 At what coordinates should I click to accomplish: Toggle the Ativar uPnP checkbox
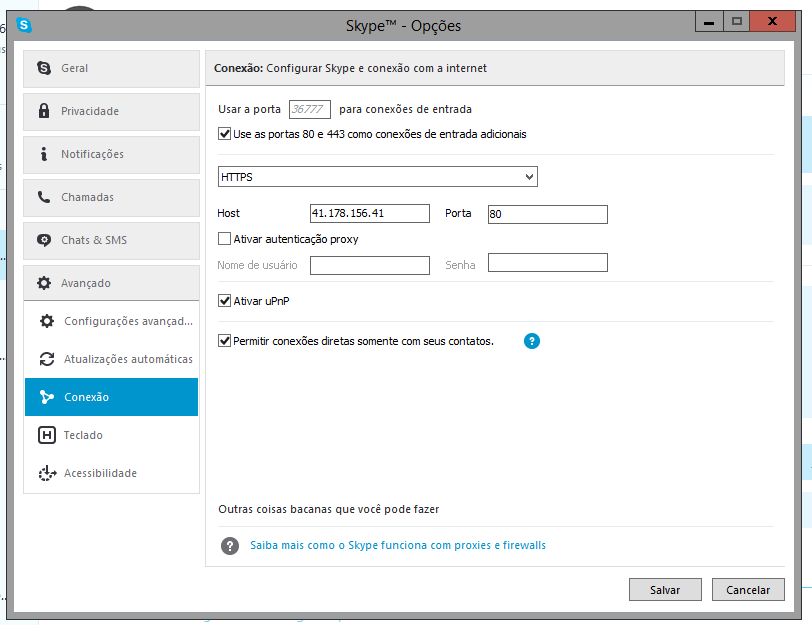(x=224, y=301)
